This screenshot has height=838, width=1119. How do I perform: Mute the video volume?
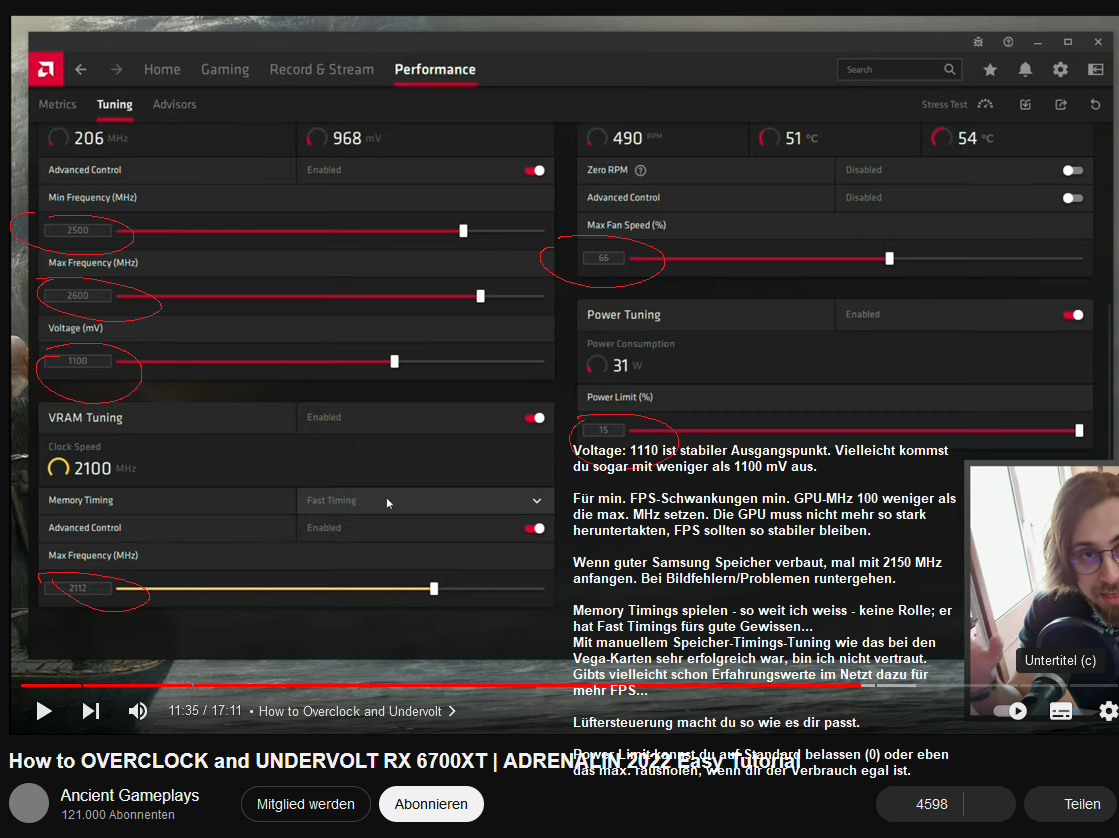click(138, 711)
